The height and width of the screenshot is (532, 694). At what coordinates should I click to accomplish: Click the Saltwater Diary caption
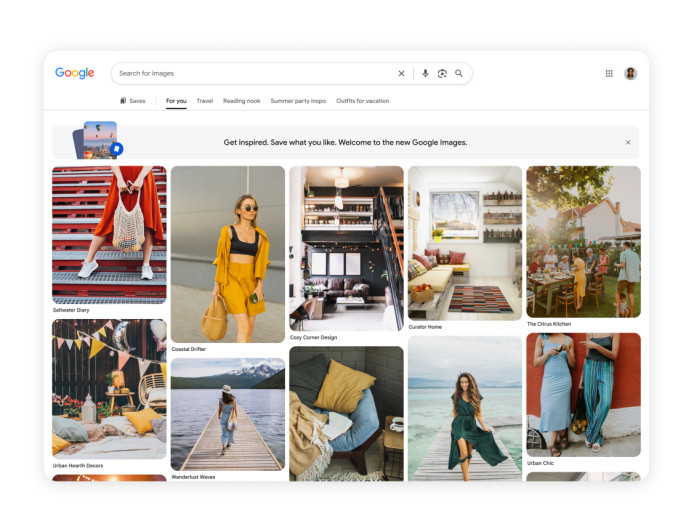coord(71,310)
